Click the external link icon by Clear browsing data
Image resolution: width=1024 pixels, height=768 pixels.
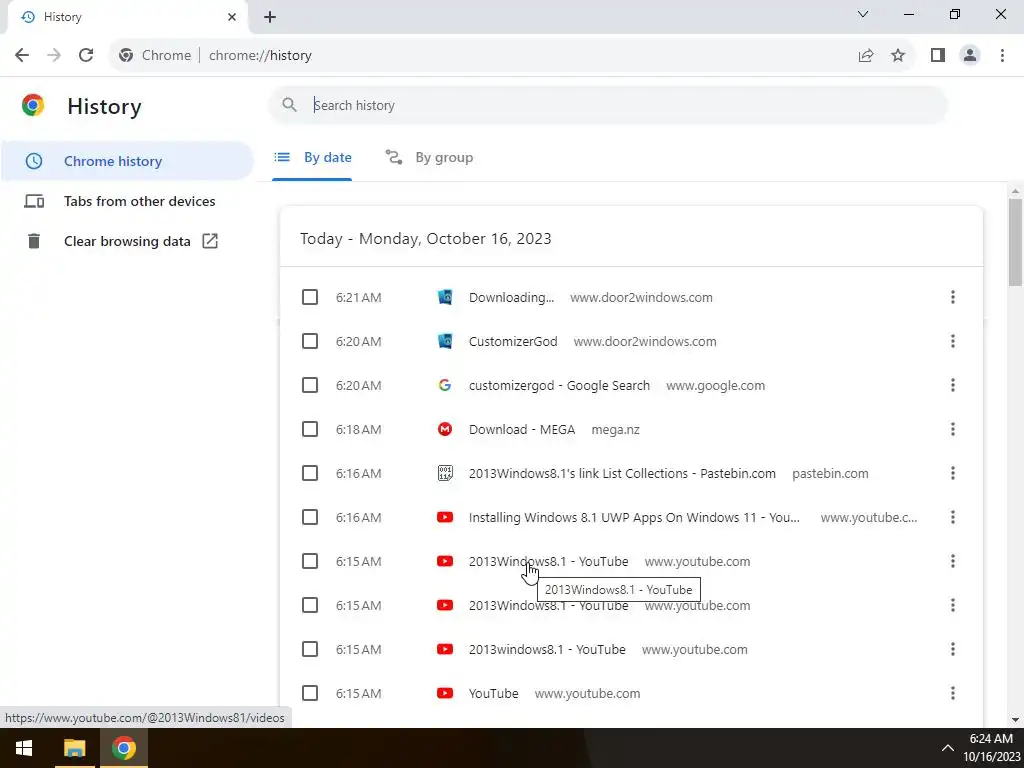pyautogui.click(x=210, y=241)
